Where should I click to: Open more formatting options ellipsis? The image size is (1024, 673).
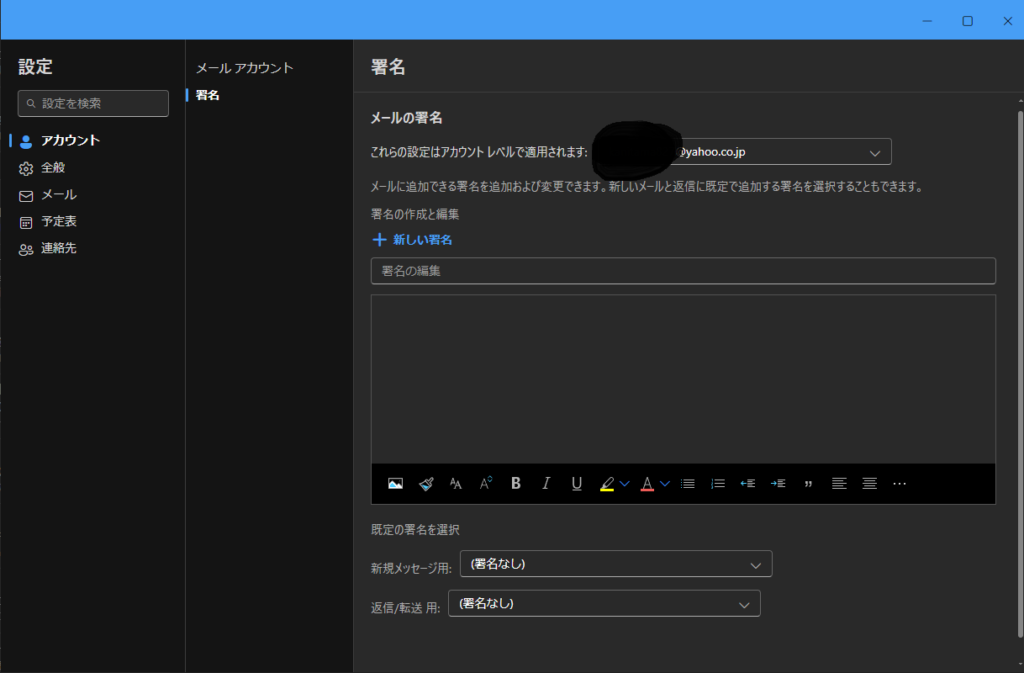pos(899,484)
